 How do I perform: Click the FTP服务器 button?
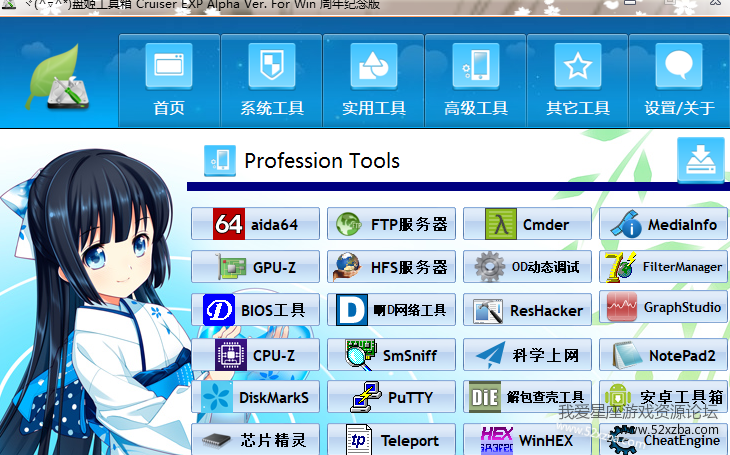(391, 225)
